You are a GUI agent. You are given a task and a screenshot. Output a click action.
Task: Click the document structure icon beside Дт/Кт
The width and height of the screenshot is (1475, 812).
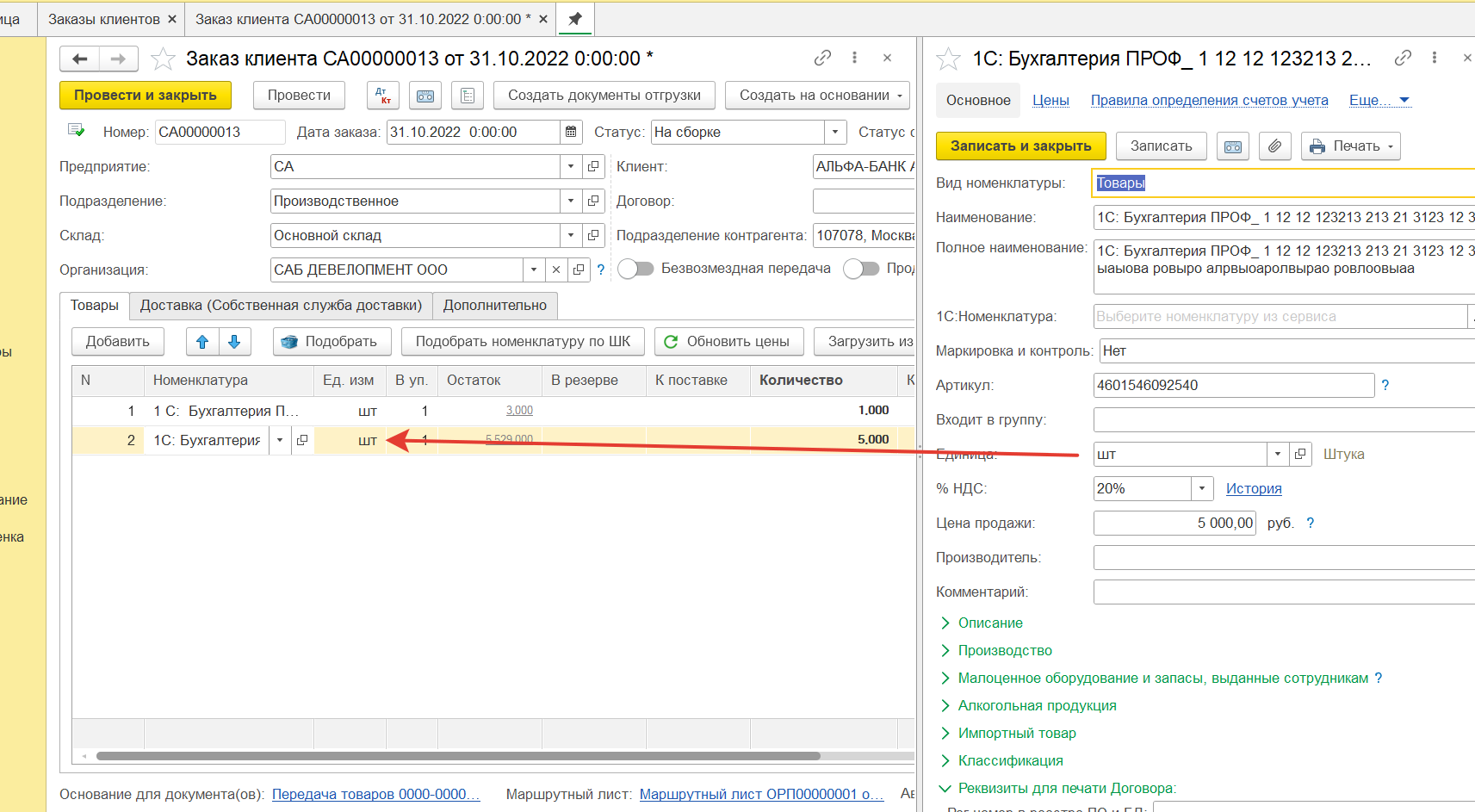pyautogui.click(x=425, y=96)
